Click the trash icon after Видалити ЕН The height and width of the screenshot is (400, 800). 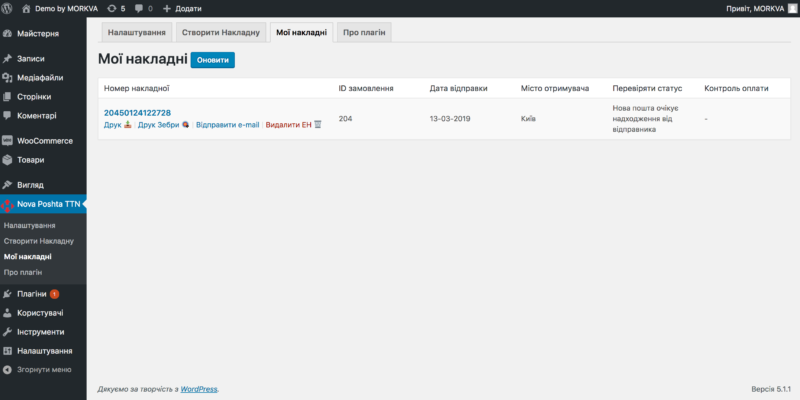(x=317, y=124)
